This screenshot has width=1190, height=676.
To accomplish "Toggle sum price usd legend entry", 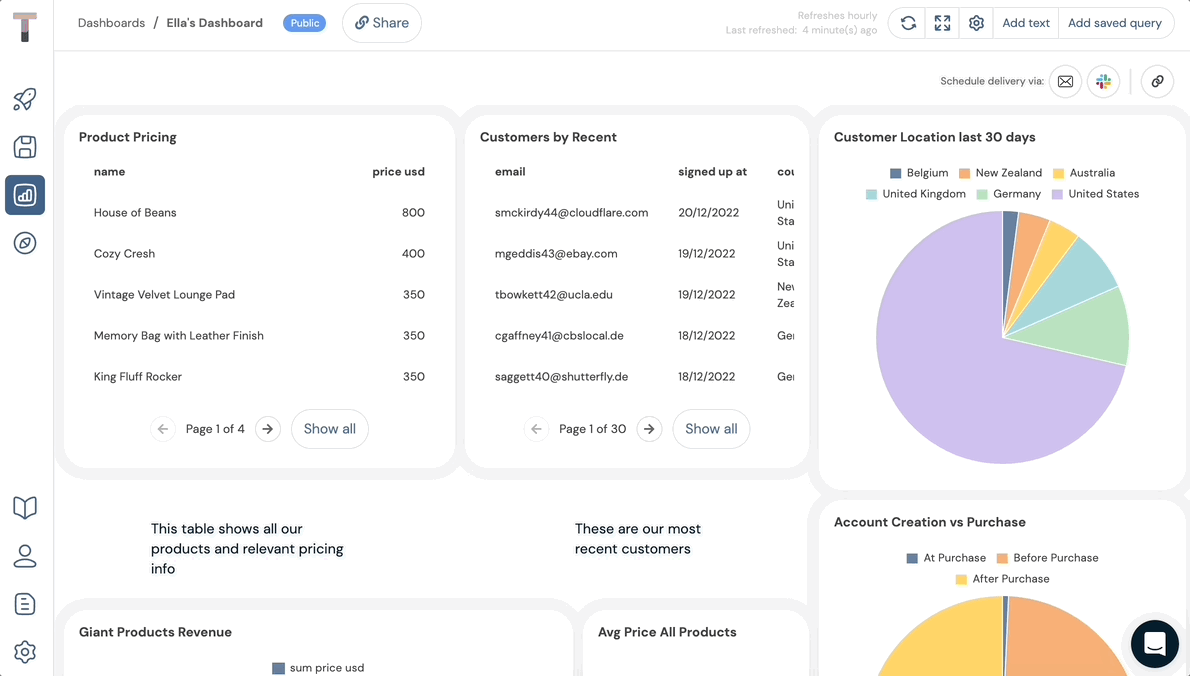I will click(x=318, y=668).
